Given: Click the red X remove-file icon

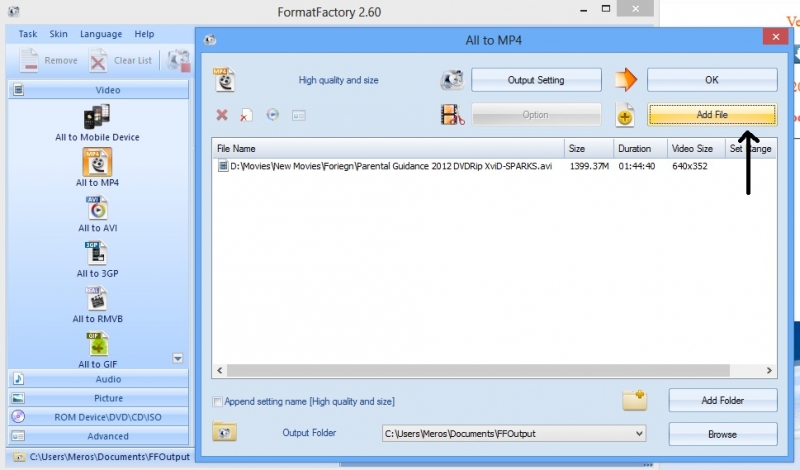Looking at the screenshot, I should point(222,115).
